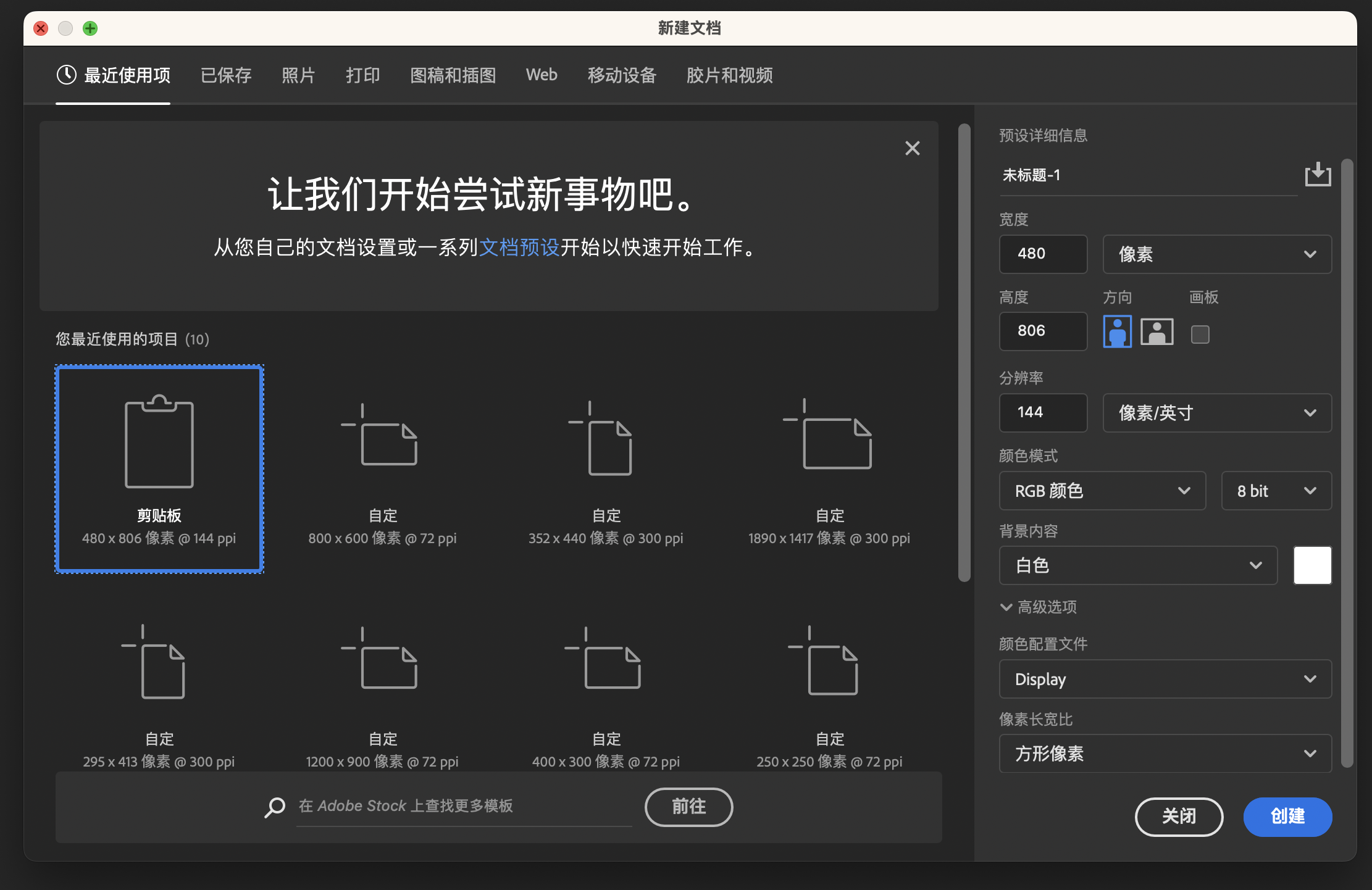Enable the Artboards checkbox
The width and height of the screenshot is (1372, 890).
pyautogui.click(x=1200, y=335)
